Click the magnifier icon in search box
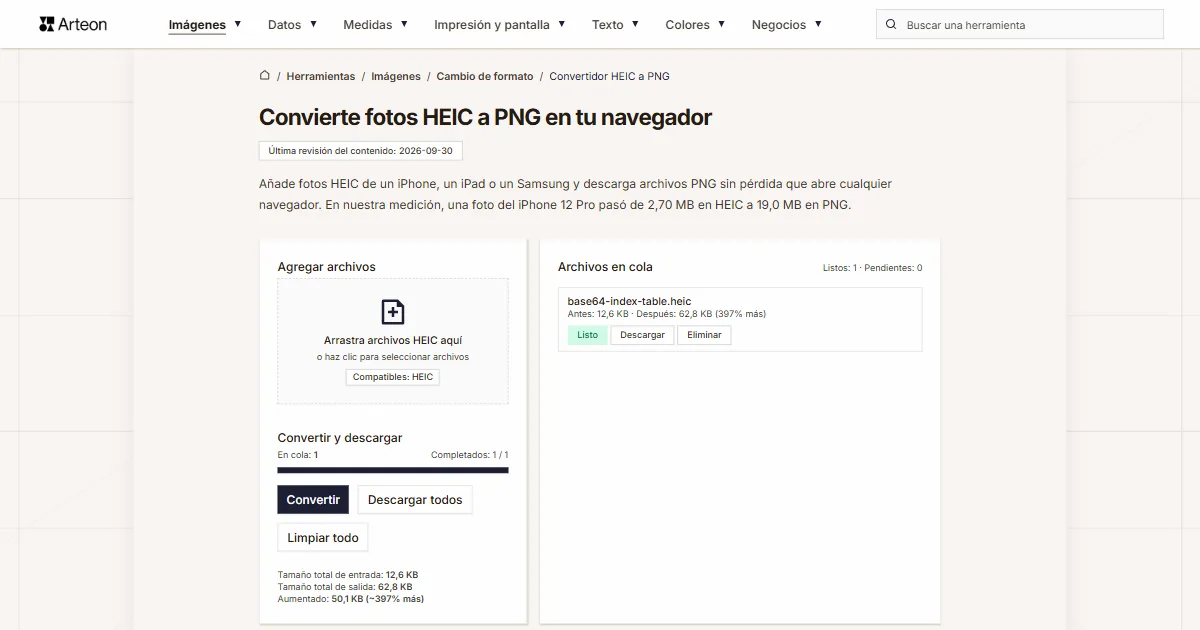This screenshot has width=1200, height=630. pyautogui.click(x=892, y=24)
